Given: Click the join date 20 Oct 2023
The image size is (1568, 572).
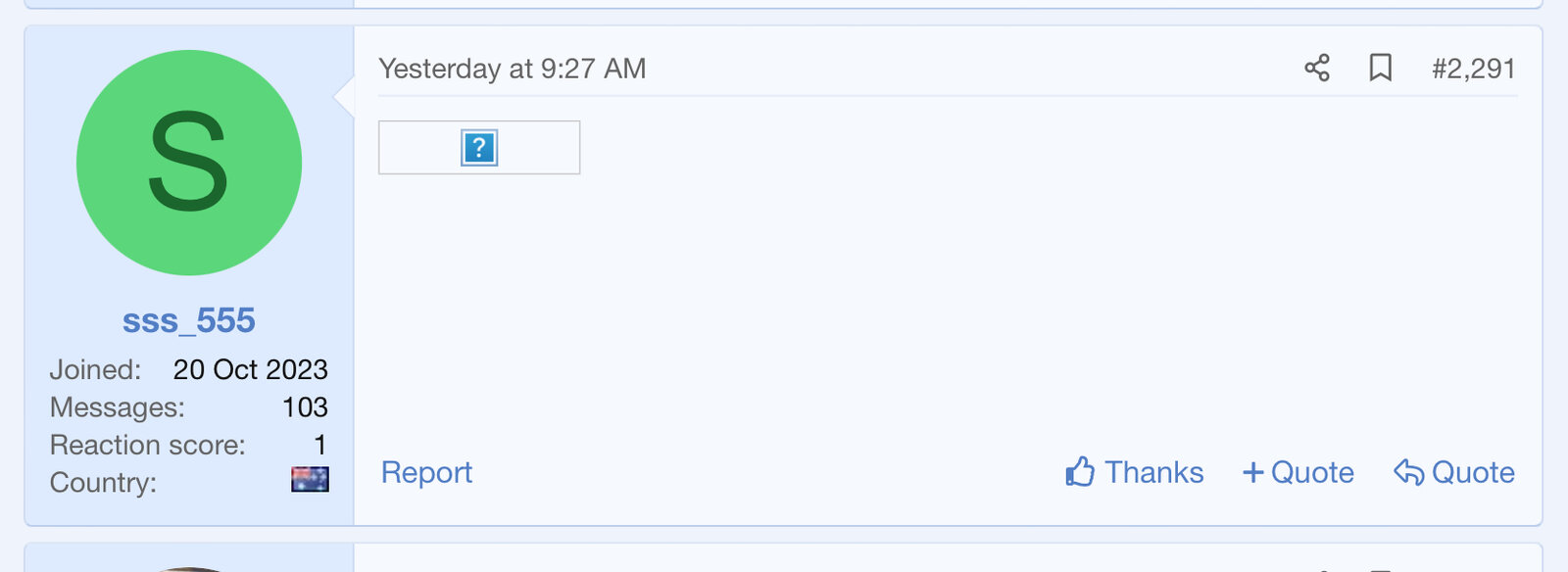Looking at the screenshot, I should (250, 369).
